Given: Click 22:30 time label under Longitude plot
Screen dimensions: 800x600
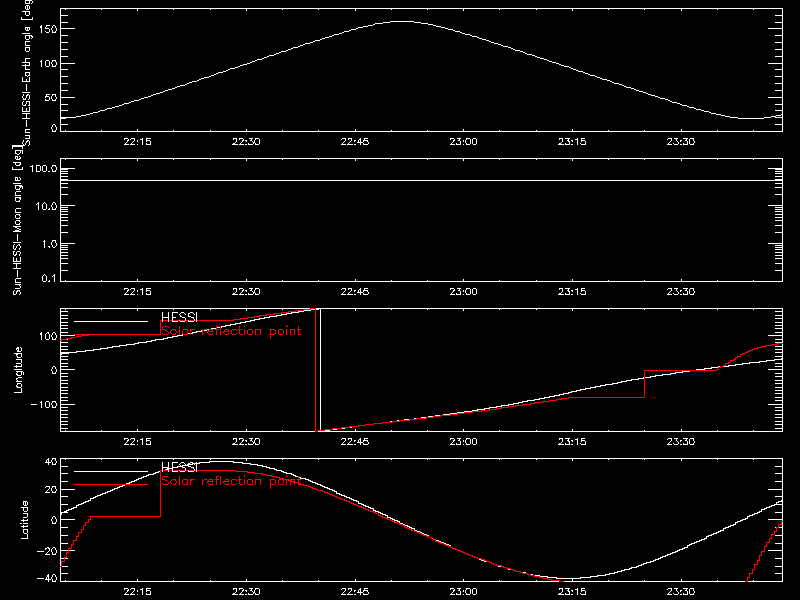Looking at the screenshot, I should [x=246, y=442].
